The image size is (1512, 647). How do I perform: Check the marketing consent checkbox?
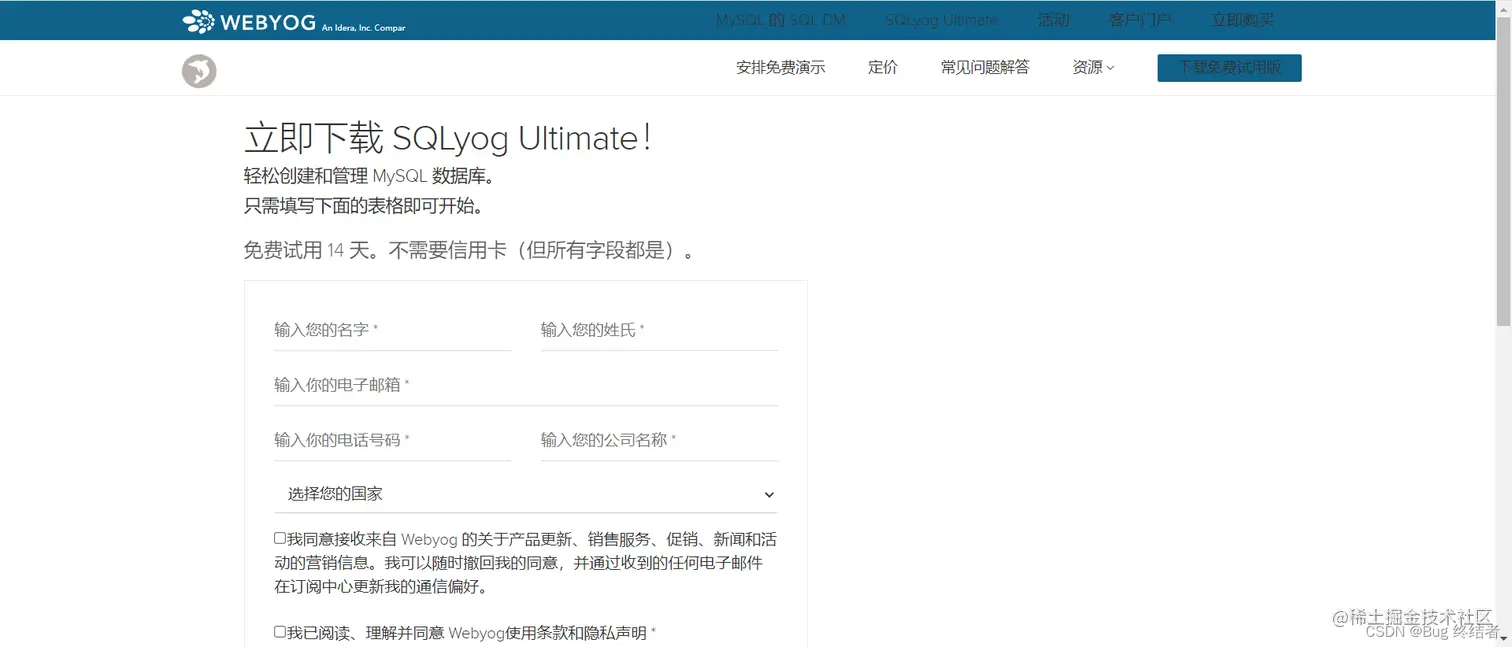(280, 538)
